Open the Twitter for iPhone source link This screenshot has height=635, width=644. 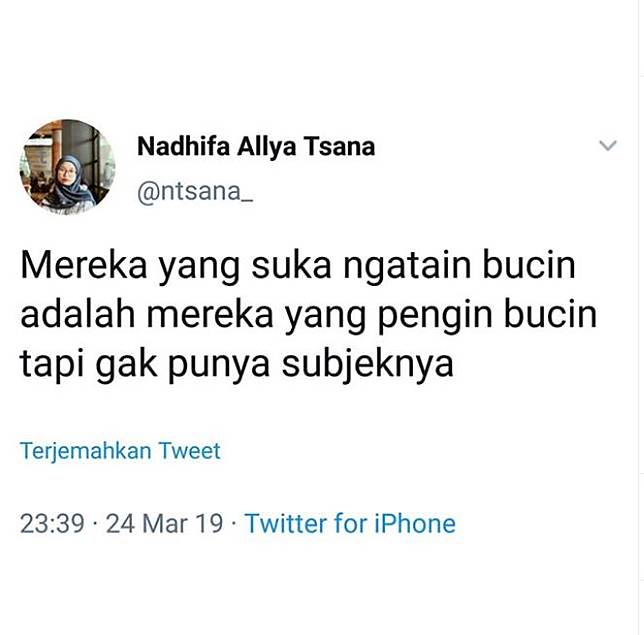pyautogui.click(x=350, y=524)
